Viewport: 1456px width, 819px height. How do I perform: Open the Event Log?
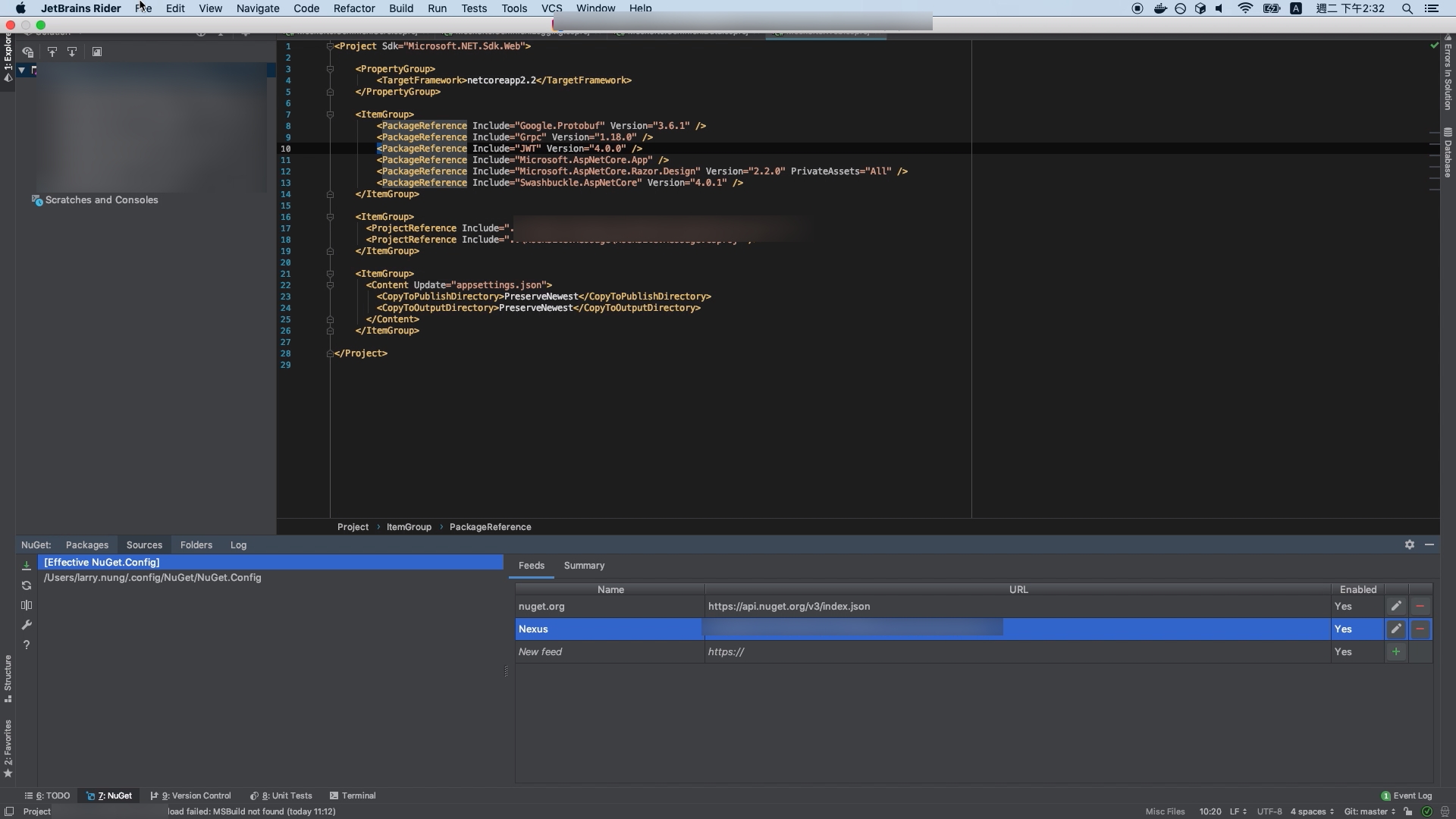pyautogui.click(x=1407, y=796)
